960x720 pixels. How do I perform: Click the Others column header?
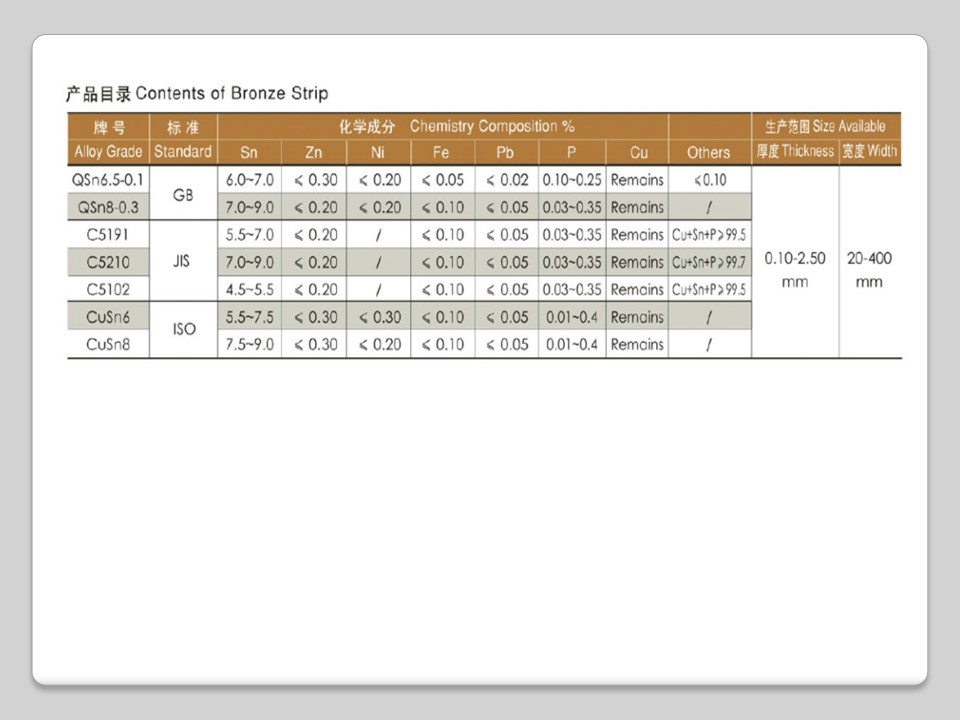pyautogui.click(x=709, y=153)
